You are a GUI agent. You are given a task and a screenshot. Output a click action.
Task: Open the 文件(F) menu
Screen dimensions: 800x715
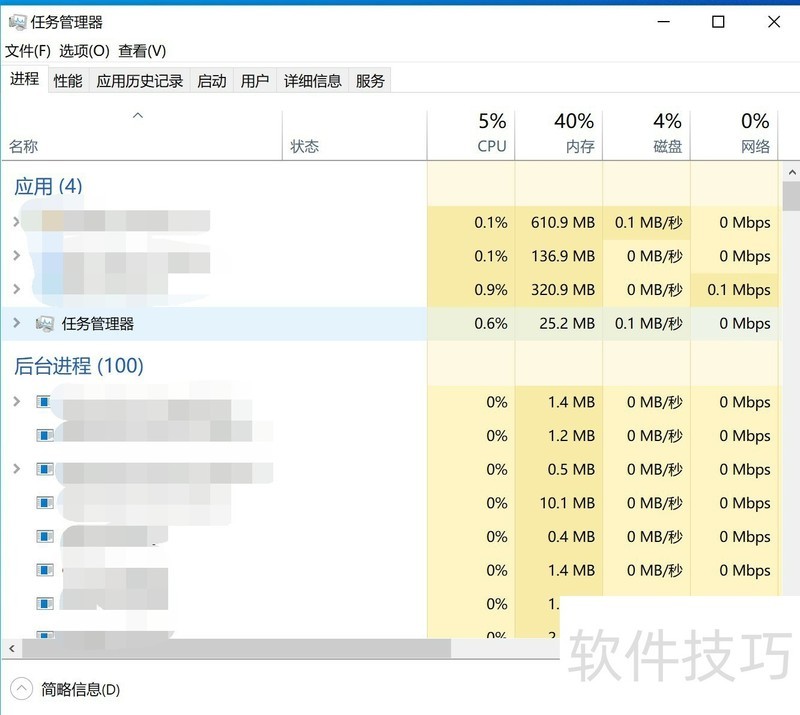coord(27,50)
